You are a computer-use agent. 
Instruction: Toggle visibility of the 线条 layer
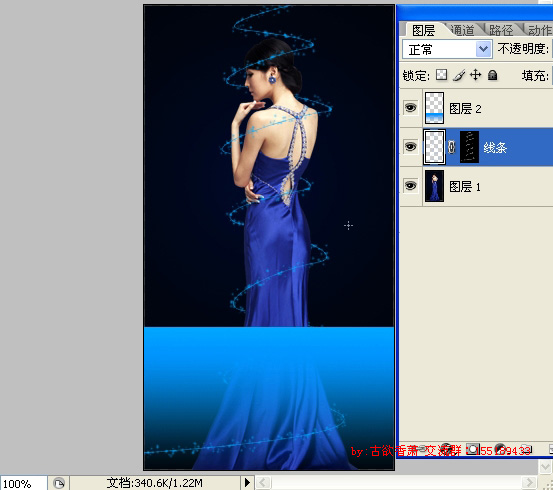[411, 146]
